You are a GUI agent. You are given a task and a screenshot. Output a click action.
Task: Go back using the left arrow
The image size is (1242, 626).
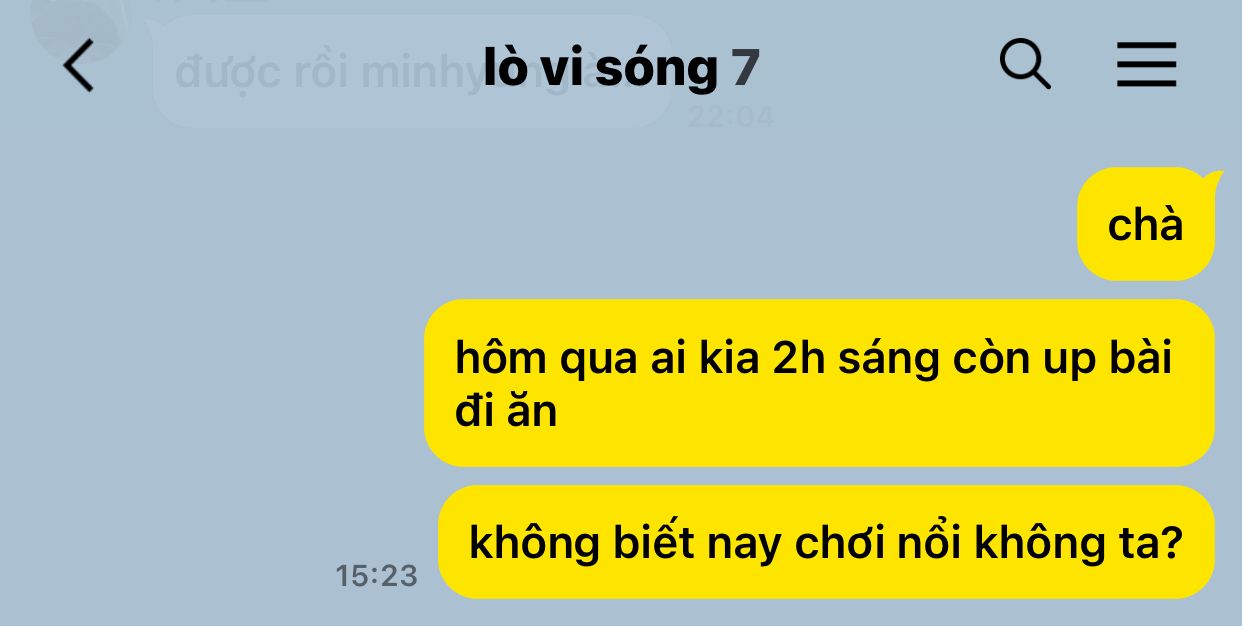click(78, 67)
